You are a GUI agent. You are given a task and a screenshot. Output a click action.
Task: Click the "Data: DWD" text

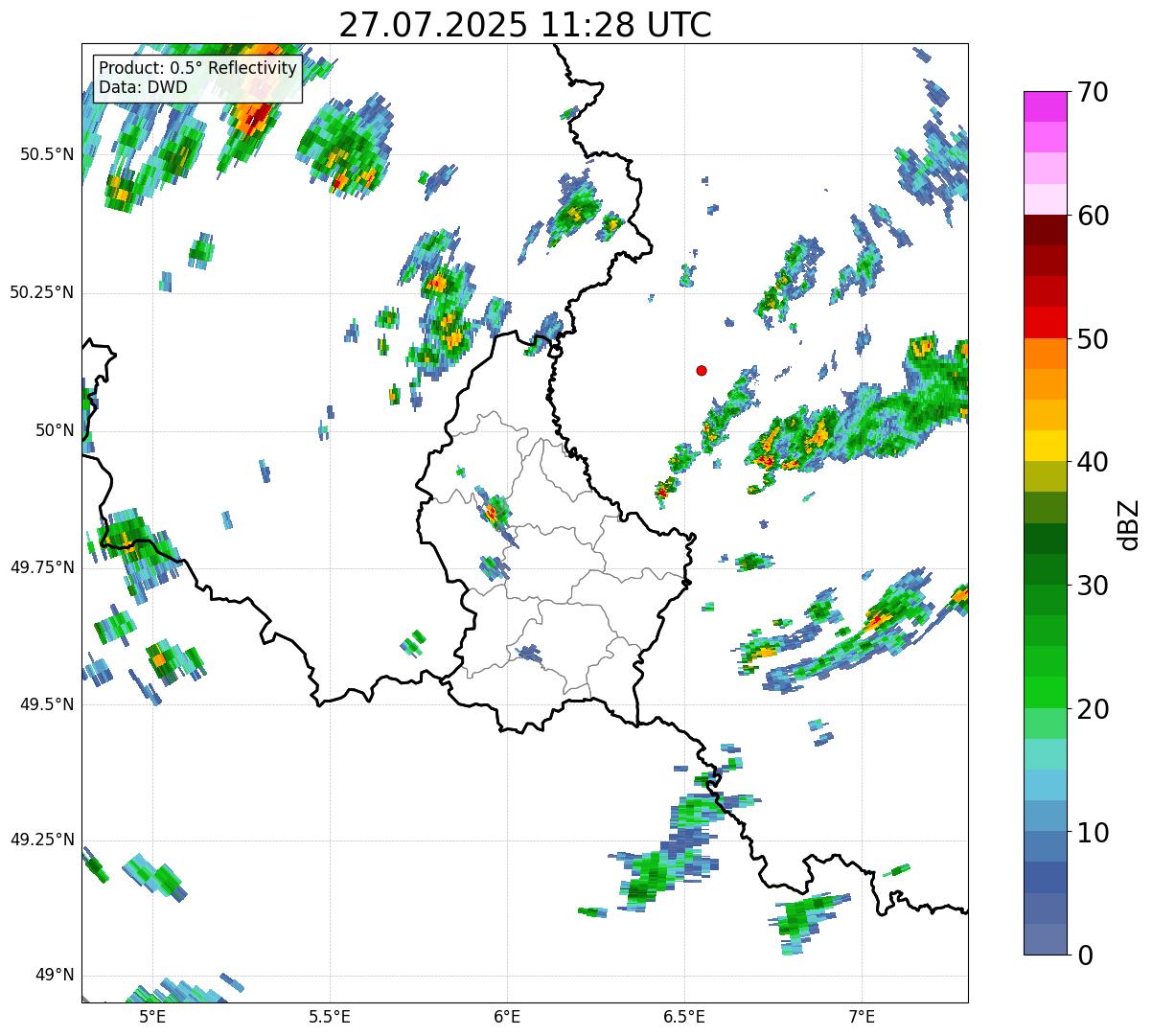144,87
